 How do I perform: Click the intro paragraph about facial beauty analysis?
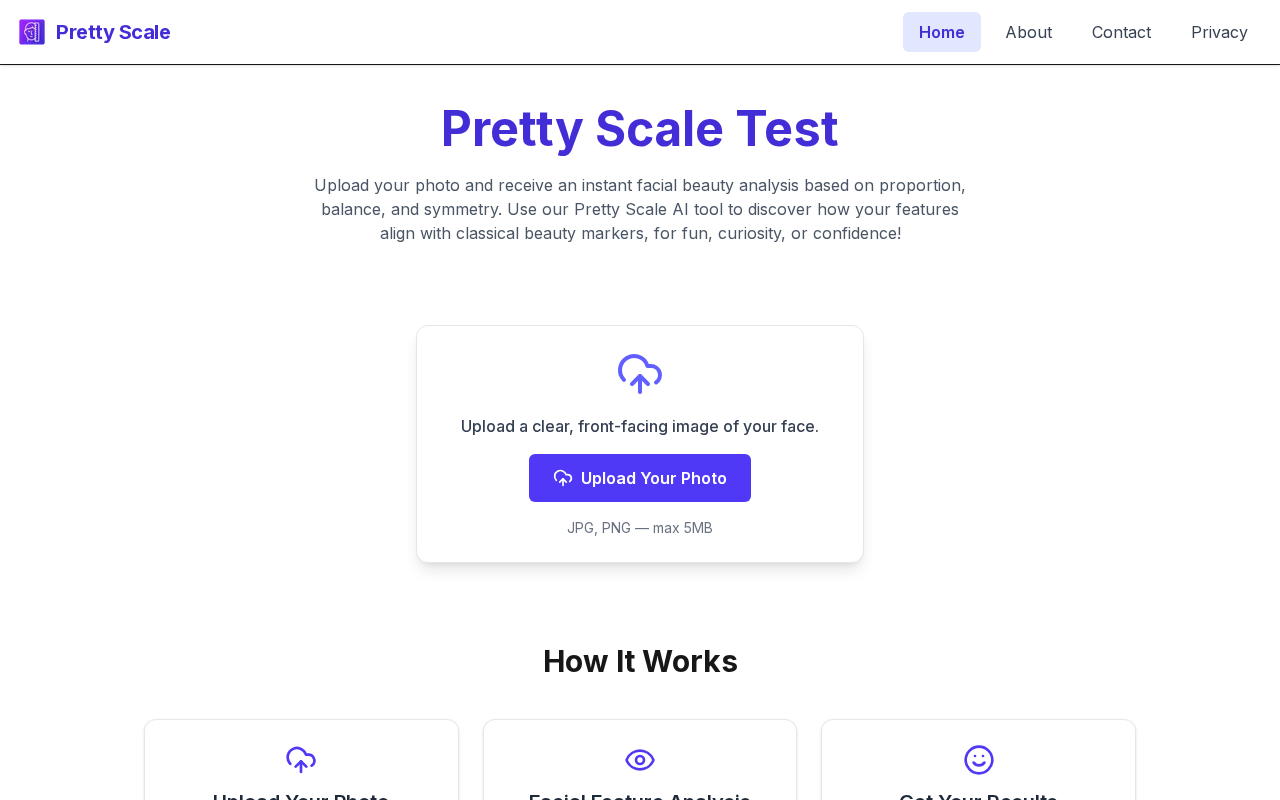[x=640, y=209]
